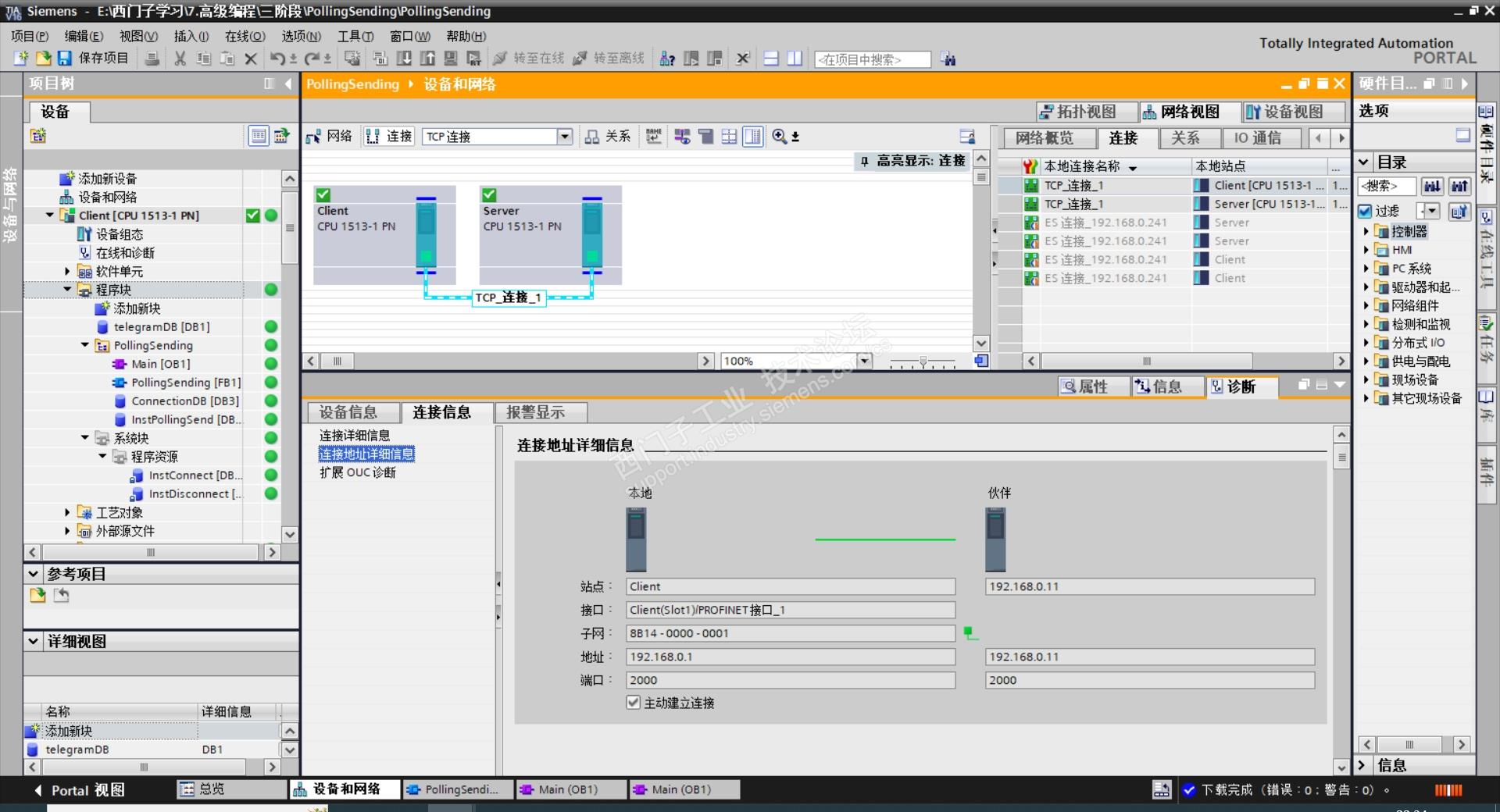This screenshot has width=1500, height=812.
Task: Click the print icon in the main toolbar
Action: pyautogui.click(x=153, y=59)
